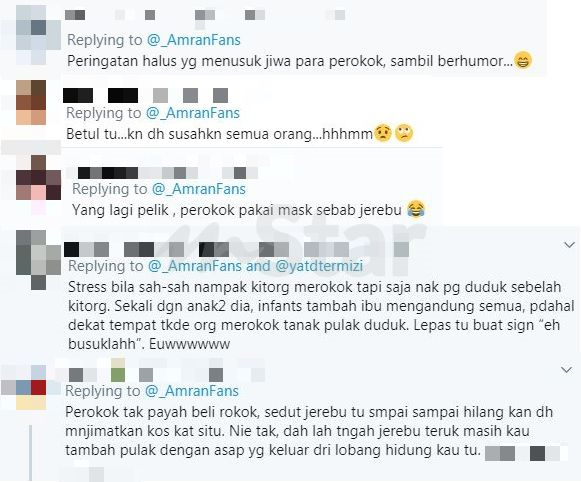The width and height of the screenshot is (581, 482).
Task: Click the rolling eyes emoji
Action: [404, 133]
